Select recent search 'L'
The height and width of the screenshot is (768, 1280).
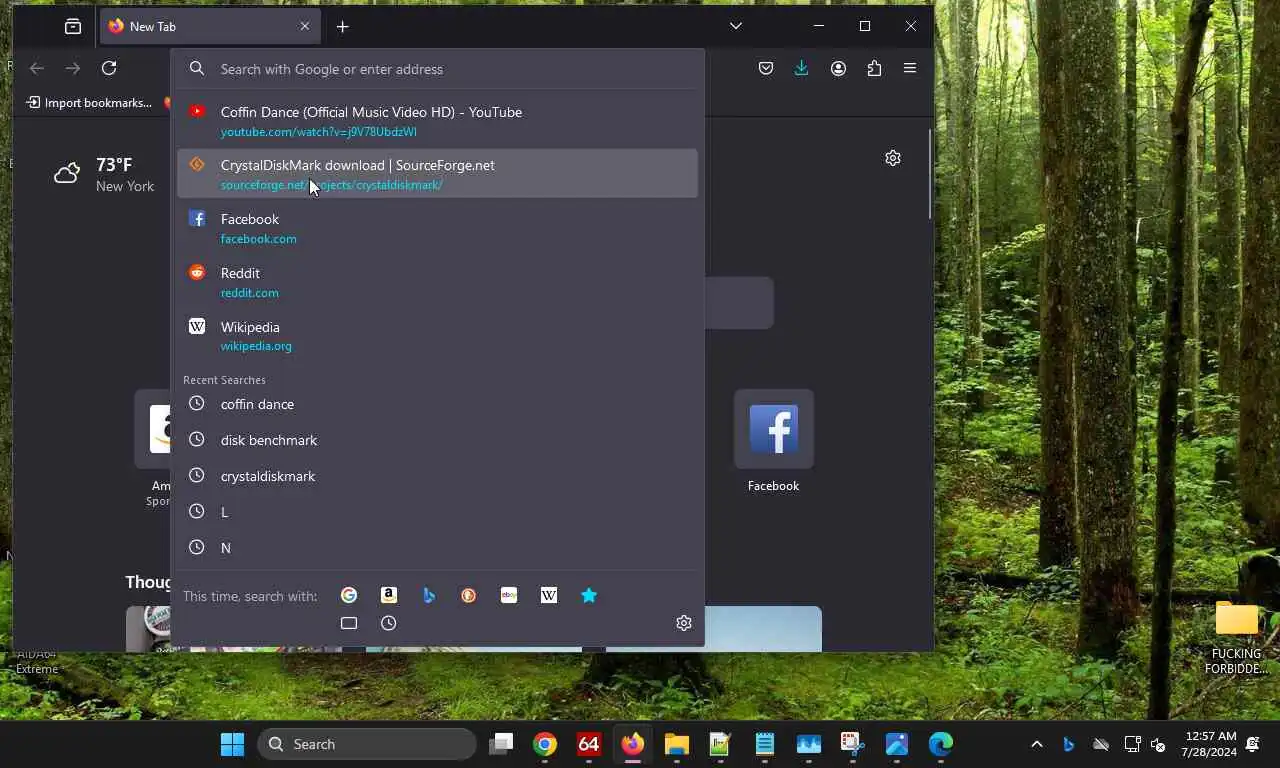click(x=437, y=512)
